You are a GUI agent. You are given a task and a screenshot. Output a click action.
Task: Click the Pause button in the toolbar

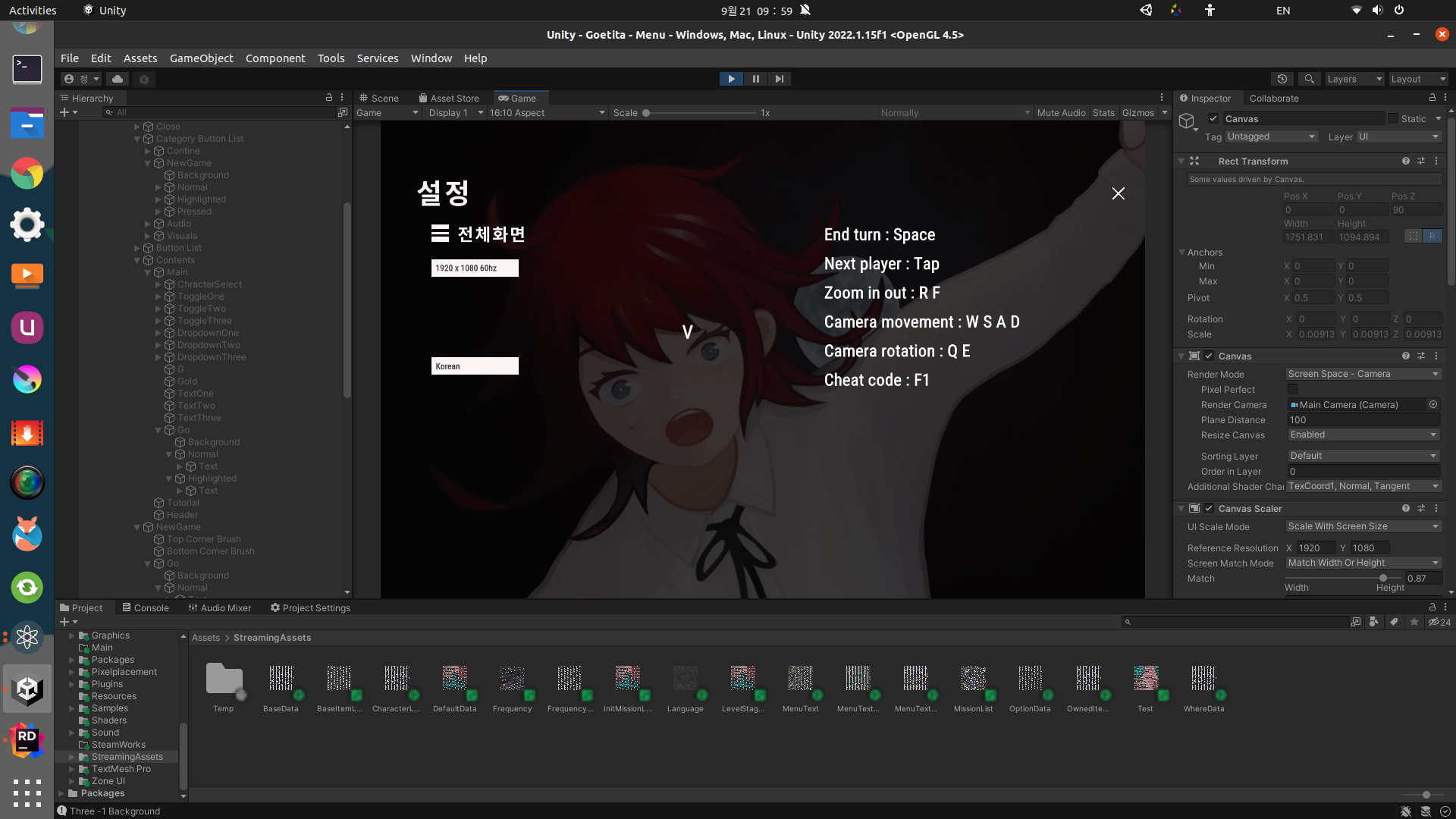click(x=755, y=79)
